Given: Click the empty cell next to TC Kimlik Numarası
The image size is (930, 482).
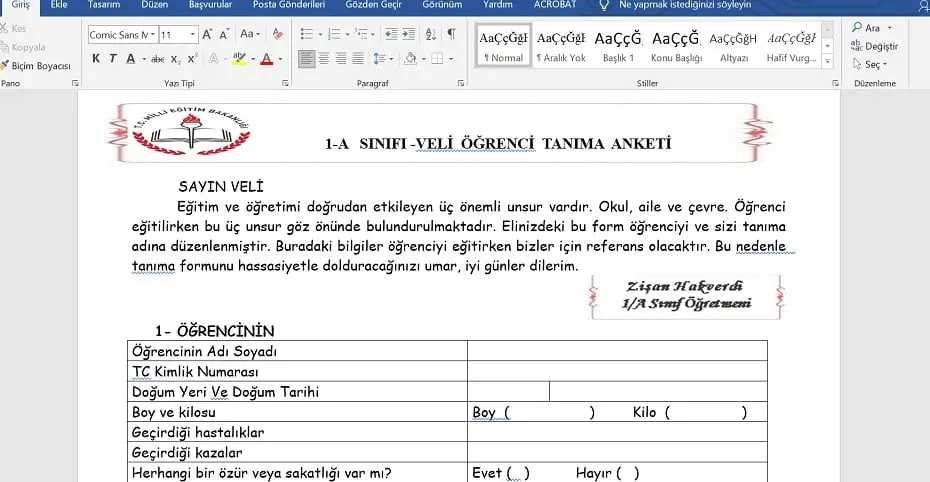Looking at the screenshot, I should pos(617,371).
